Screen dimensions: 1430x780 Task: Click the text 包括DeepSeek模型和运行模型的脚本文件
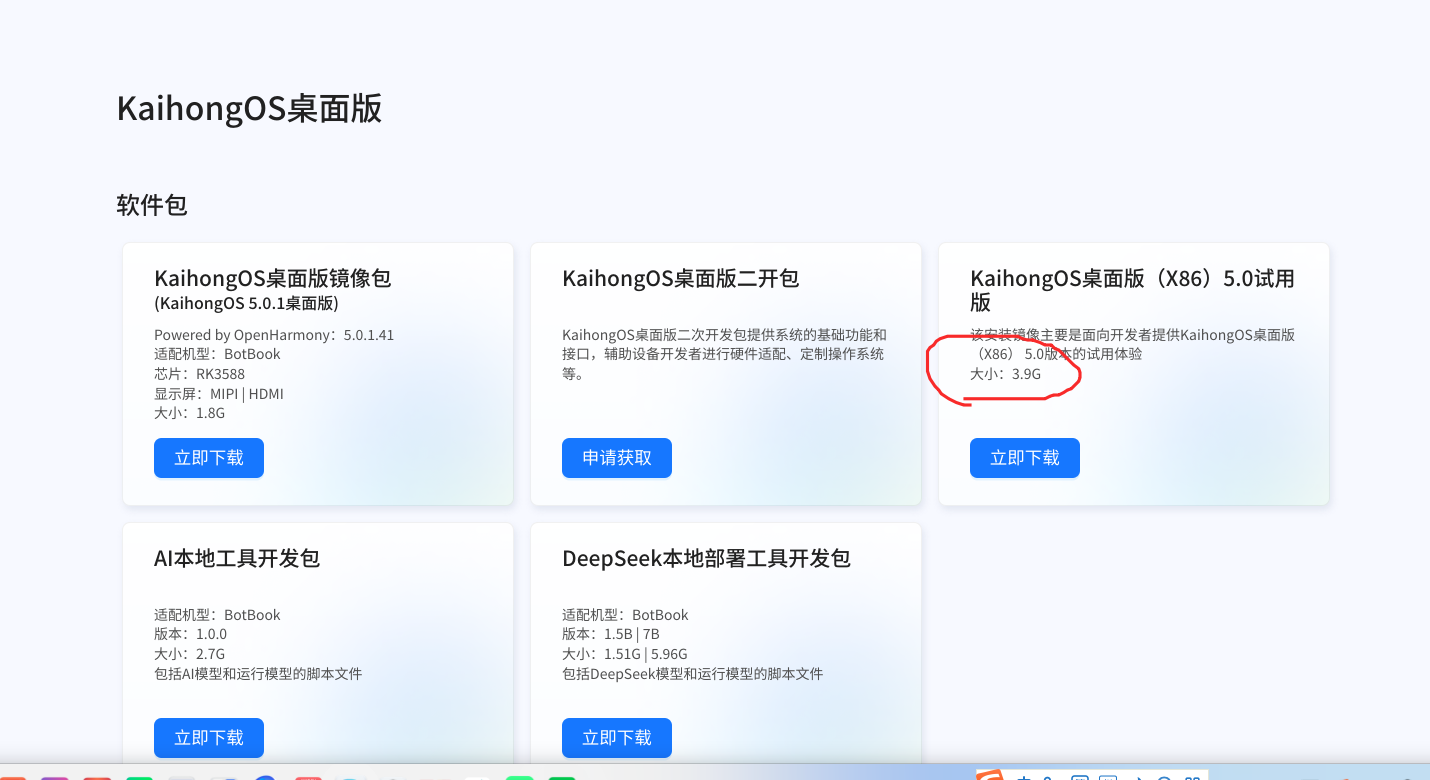[x=692, y=674]
